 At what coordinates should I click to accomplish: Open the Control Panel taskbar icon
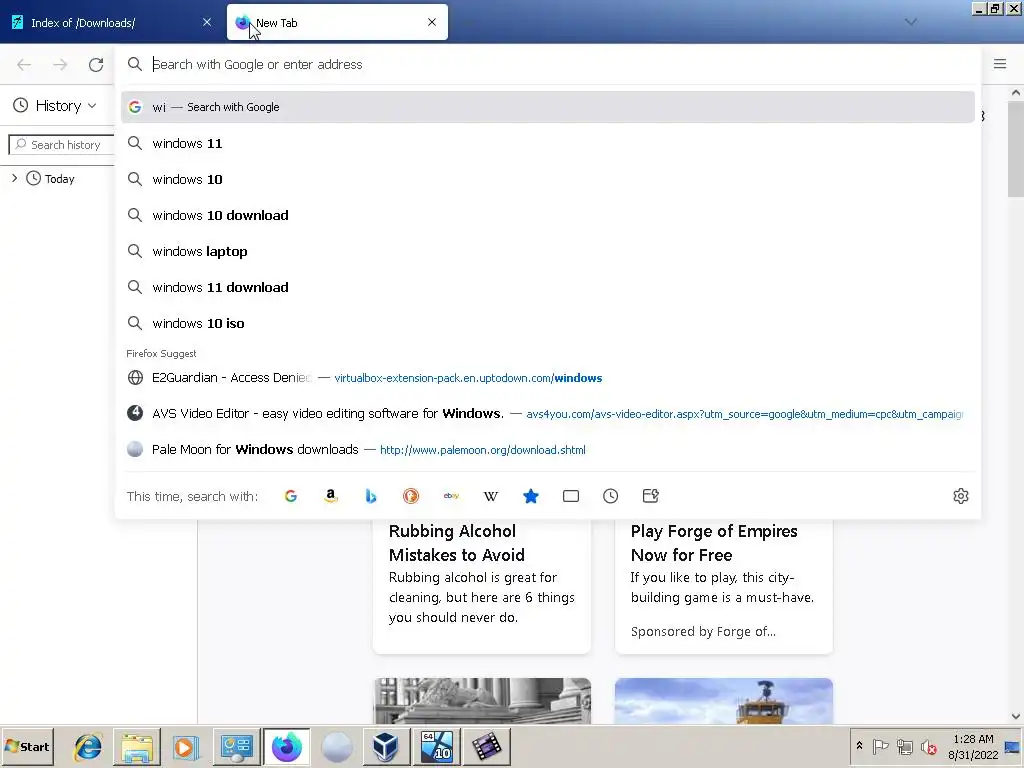pos(236,747)
